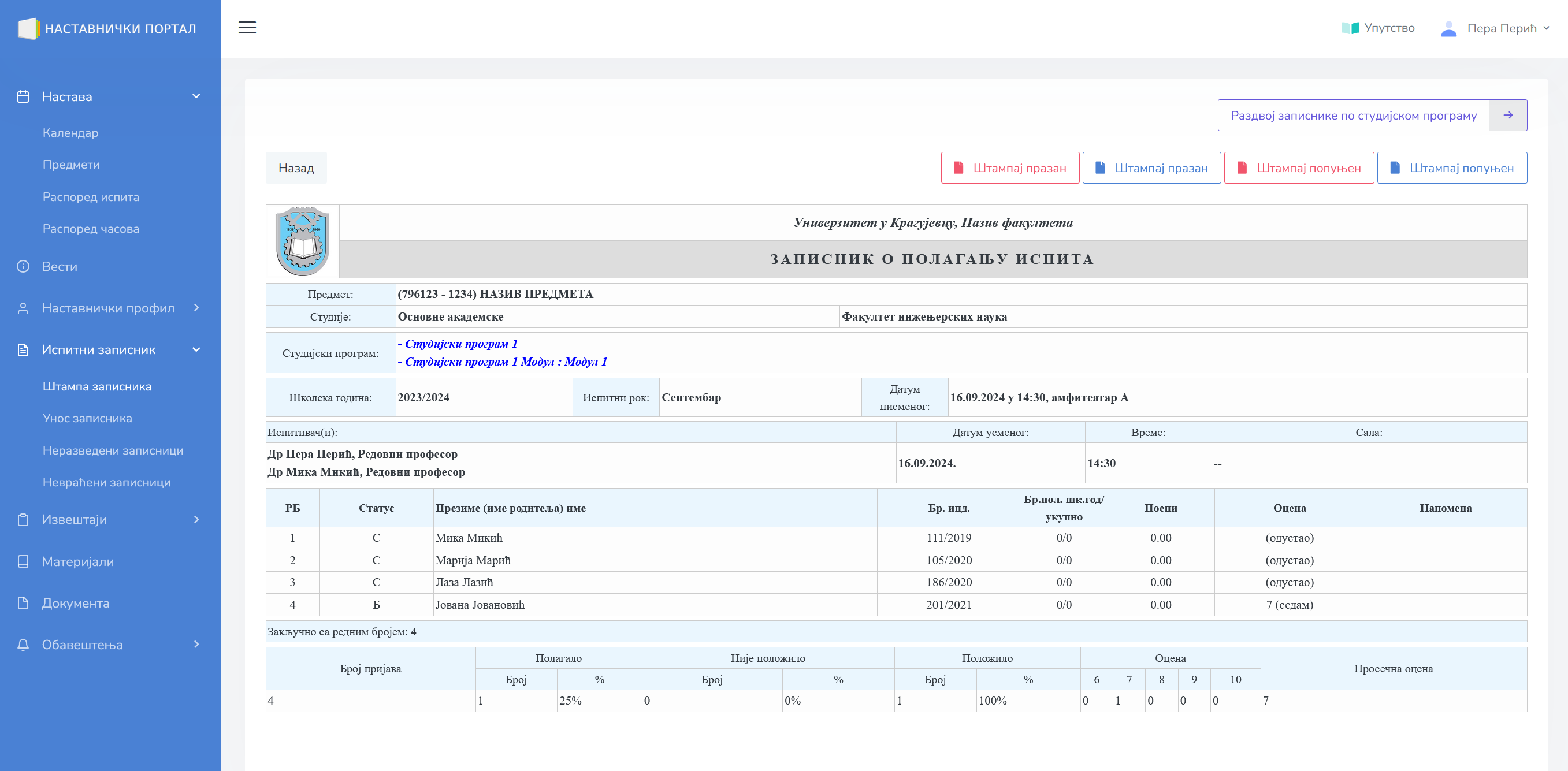
Task: Click the arrow icon for Раздвој записнике
Action: 1507,115
